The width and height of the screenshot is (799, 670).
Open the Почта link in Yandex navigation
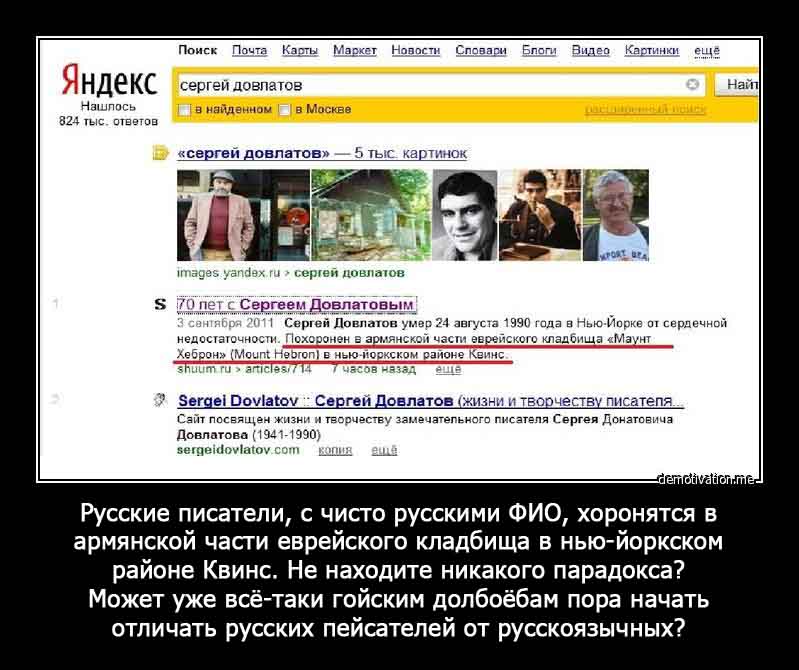(x=249, y=50)
